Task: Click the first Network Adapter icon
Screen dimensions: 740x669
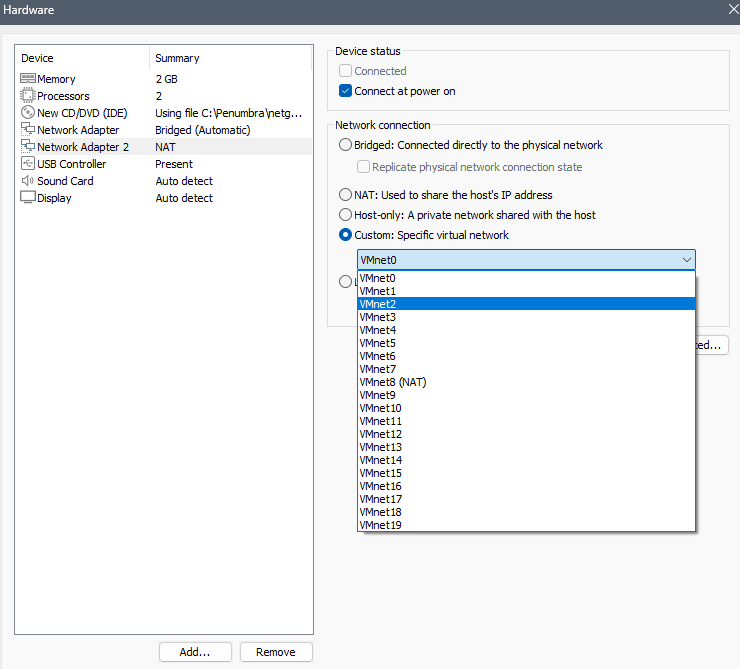Action: pyautogui.click(x=28, y=129)
